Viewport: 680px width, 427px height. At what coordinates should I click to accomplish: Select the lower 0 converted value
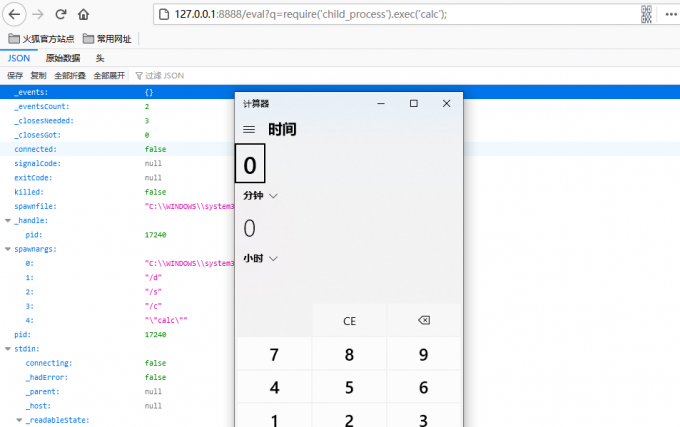coord(249,228)
